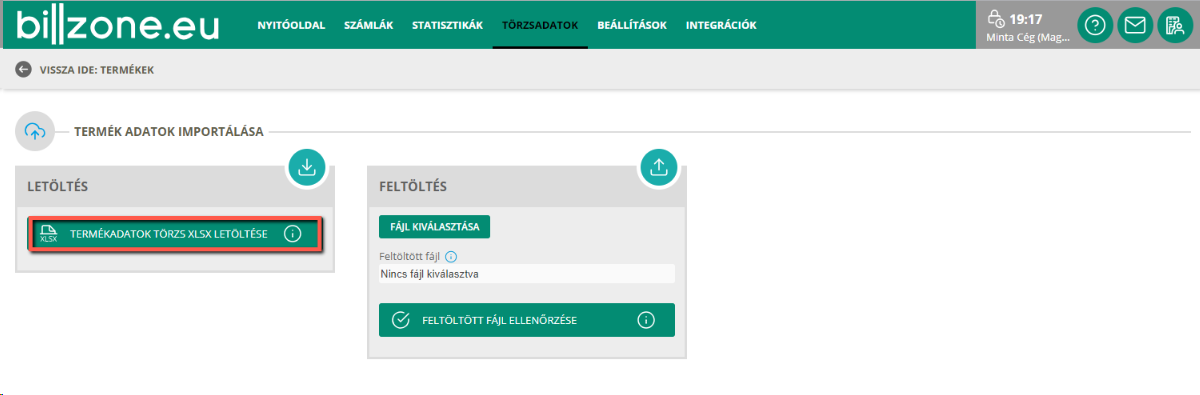Click the billzone.eu logo
The height and width of the screenshot is (395, 1200).
(117, 25)
